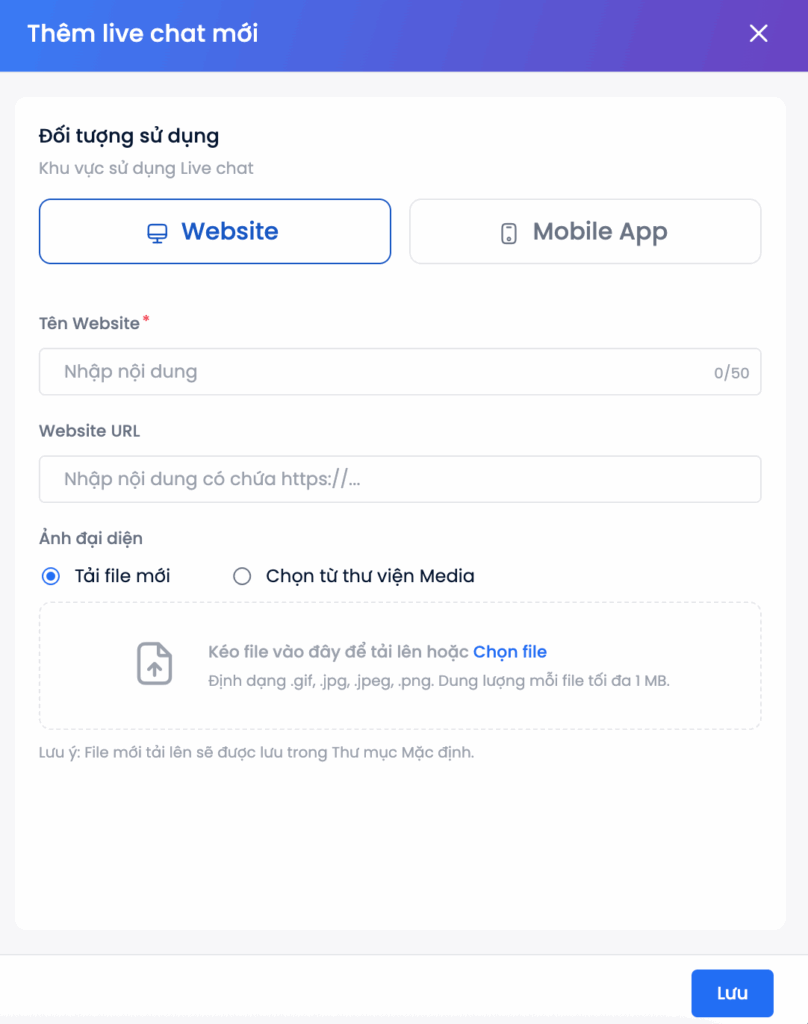The width and height of the screenshot is (808, 1024).
Task: Select the Chọn từ thư viện Media radio
Action: (242, 576)
